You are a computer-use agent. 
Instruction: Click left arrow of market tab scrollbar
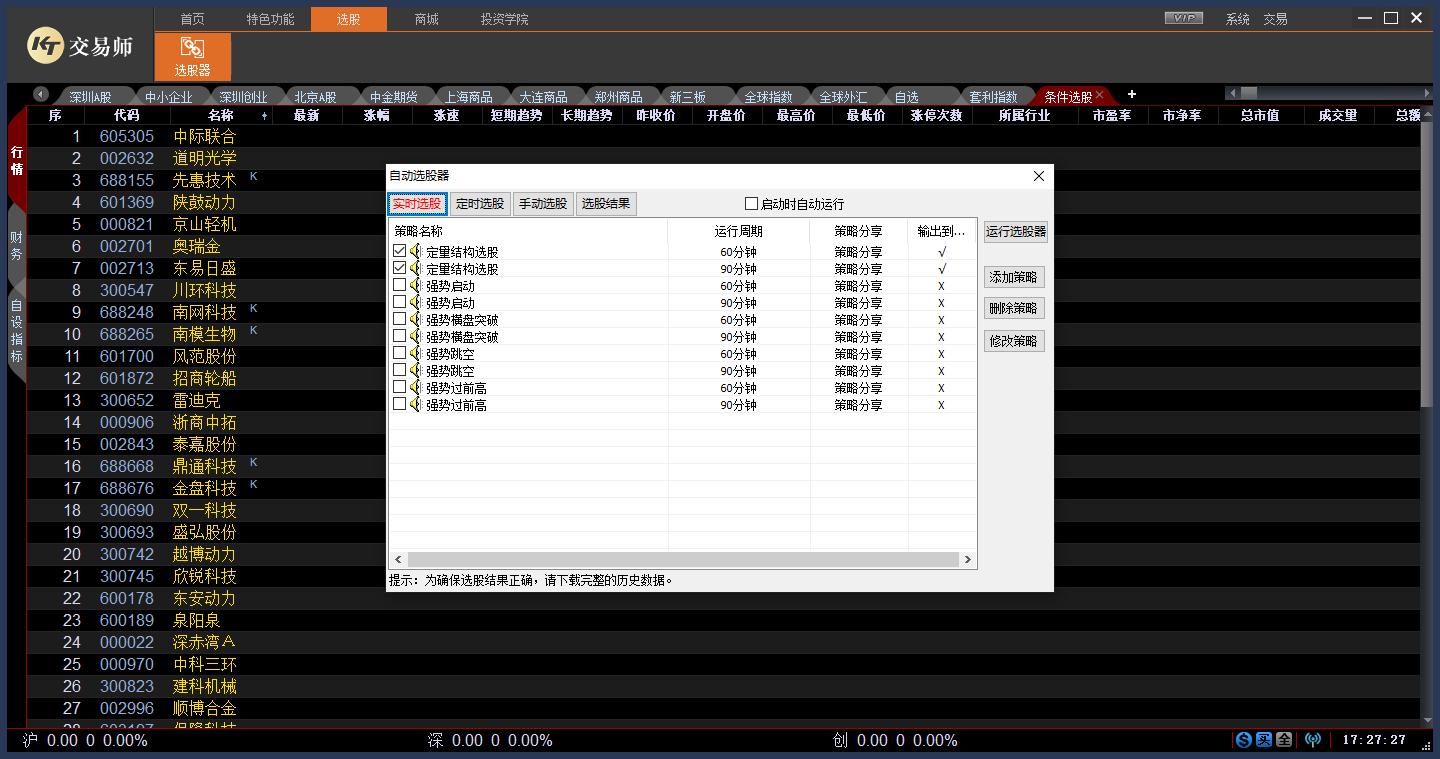[x=1233, y=93]
